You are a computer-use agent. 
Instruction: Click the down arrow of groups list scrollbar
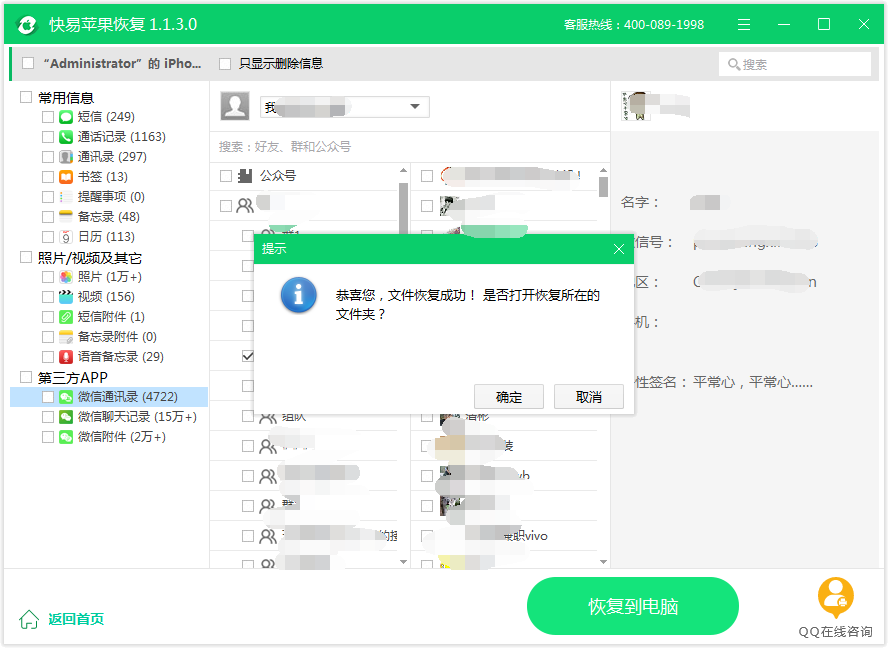(x=404, y=562)
